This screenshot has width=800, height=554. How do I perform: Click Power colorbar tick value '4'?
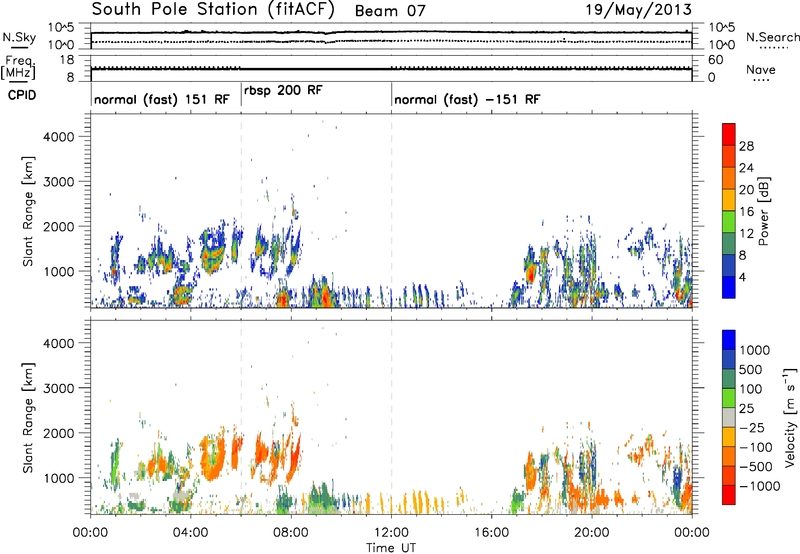coord(742,277)
